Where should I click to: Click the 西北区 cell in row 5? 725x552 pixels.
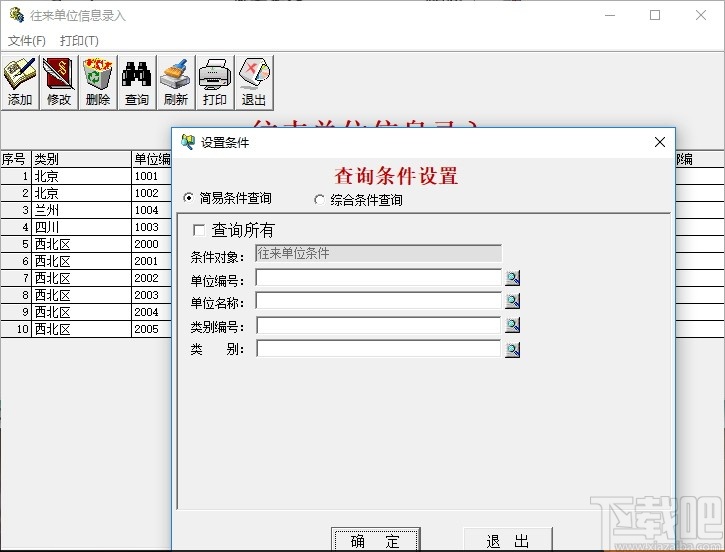pos(81,244)
